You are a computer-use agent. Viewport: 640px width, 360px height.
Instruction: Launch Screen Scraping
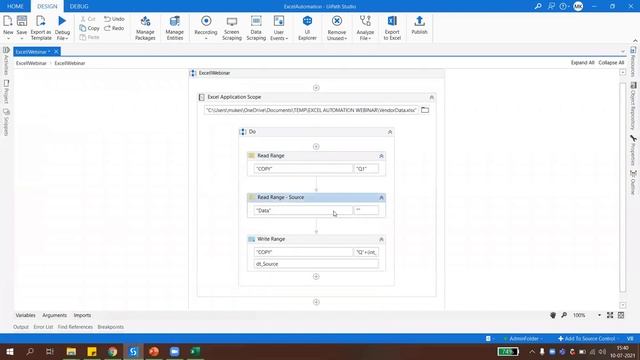pyautogui.click(x=232, y=27)
